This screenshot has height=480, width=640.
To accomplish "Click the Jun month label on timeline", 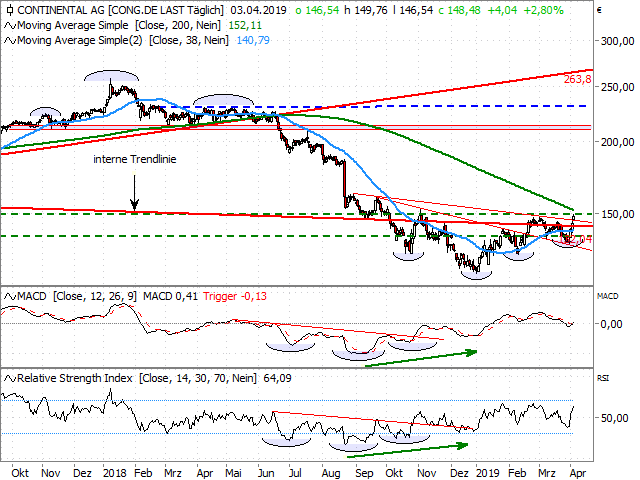I will (266, 473).
